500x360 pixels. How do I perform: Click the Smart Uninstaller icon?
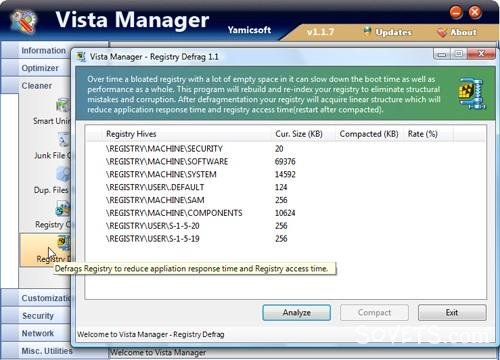[63, 106]
